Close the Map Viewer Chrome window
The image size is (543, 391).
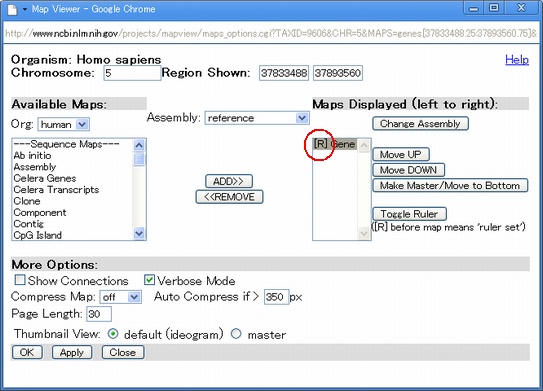(521, 8)
